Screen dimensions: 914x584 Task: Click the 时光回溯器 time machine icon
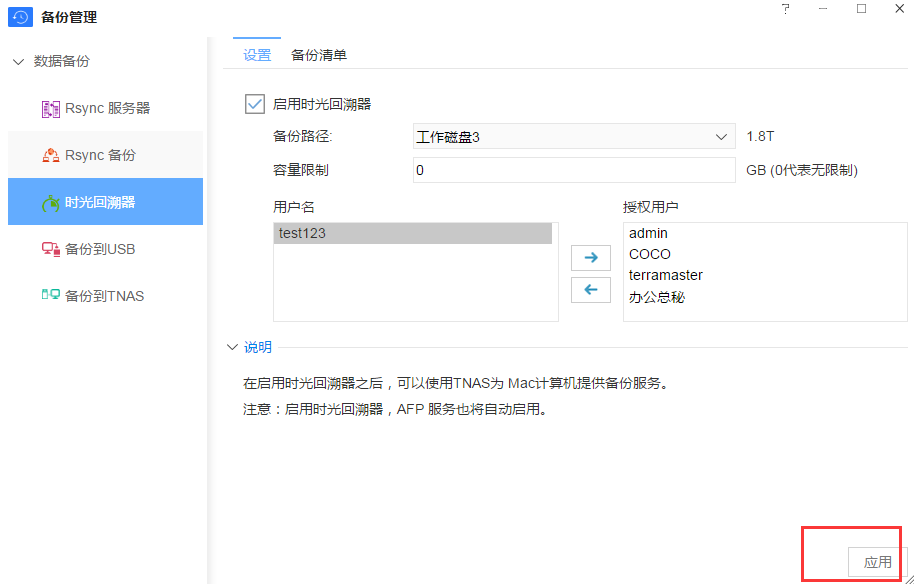pos(51,203)
